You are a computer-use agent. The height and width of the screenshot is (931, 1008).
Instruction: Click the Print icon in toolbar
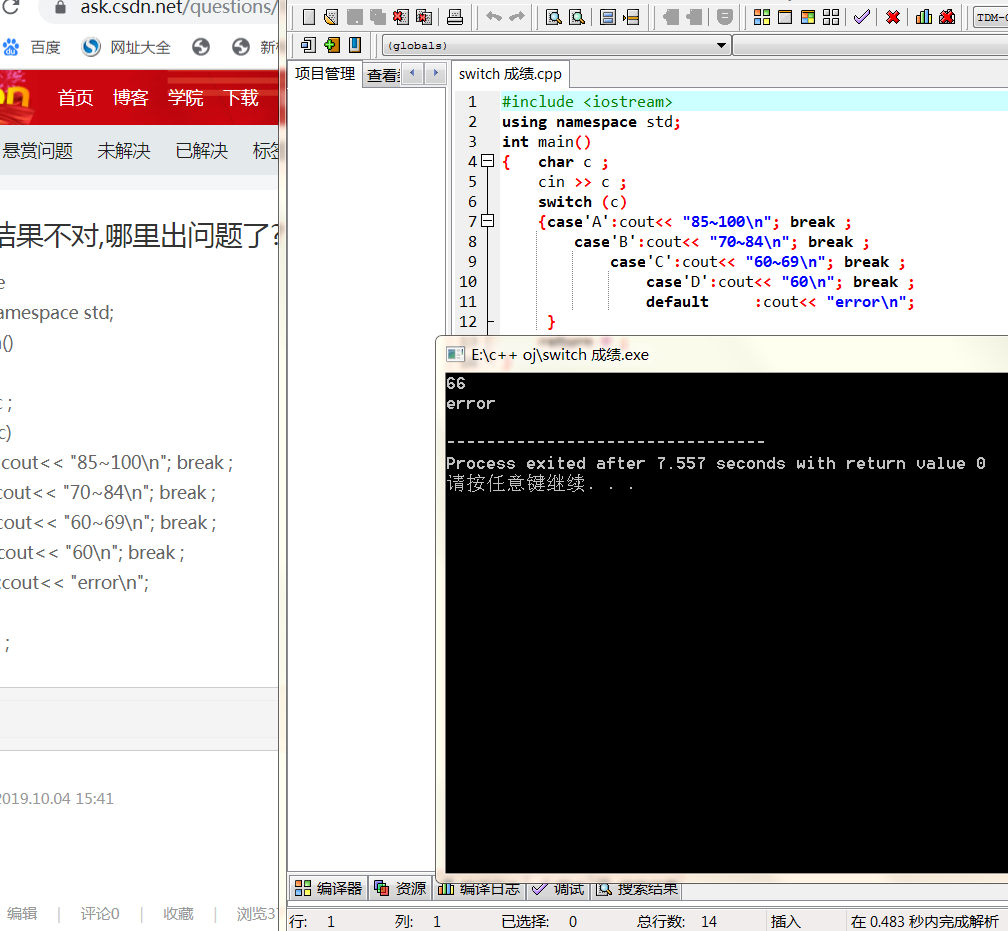(x=454, y=17)
